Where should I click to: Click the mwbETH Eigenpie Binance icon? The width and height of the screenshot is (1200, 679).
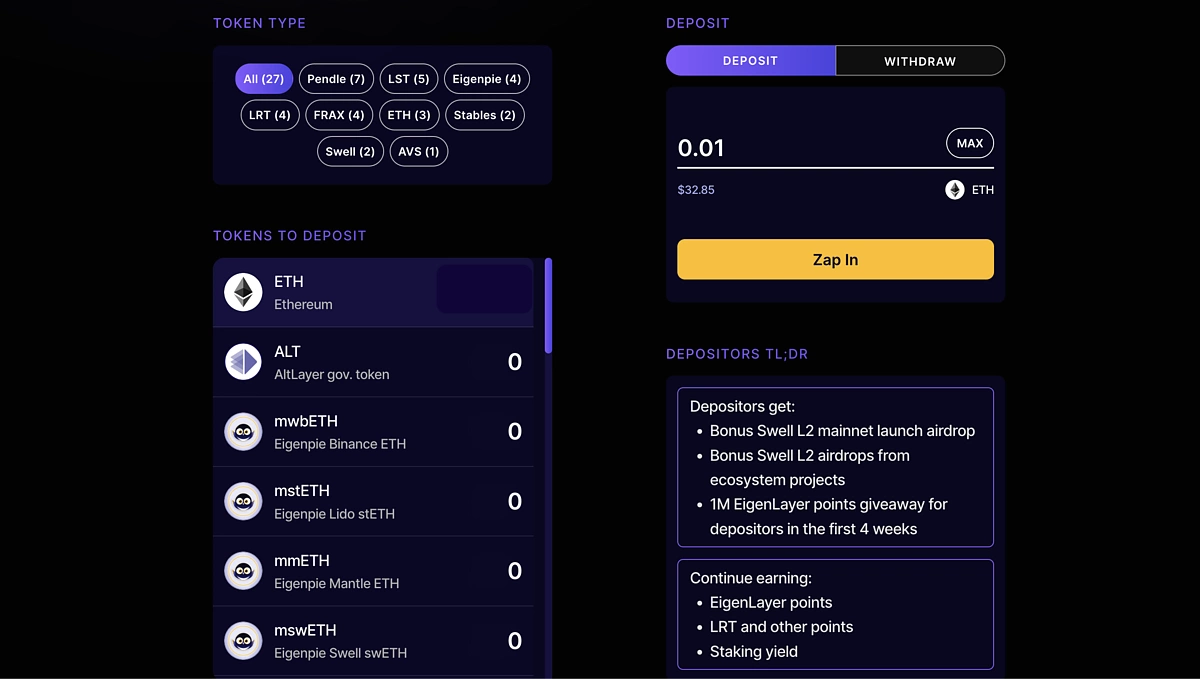coord(243,432)
